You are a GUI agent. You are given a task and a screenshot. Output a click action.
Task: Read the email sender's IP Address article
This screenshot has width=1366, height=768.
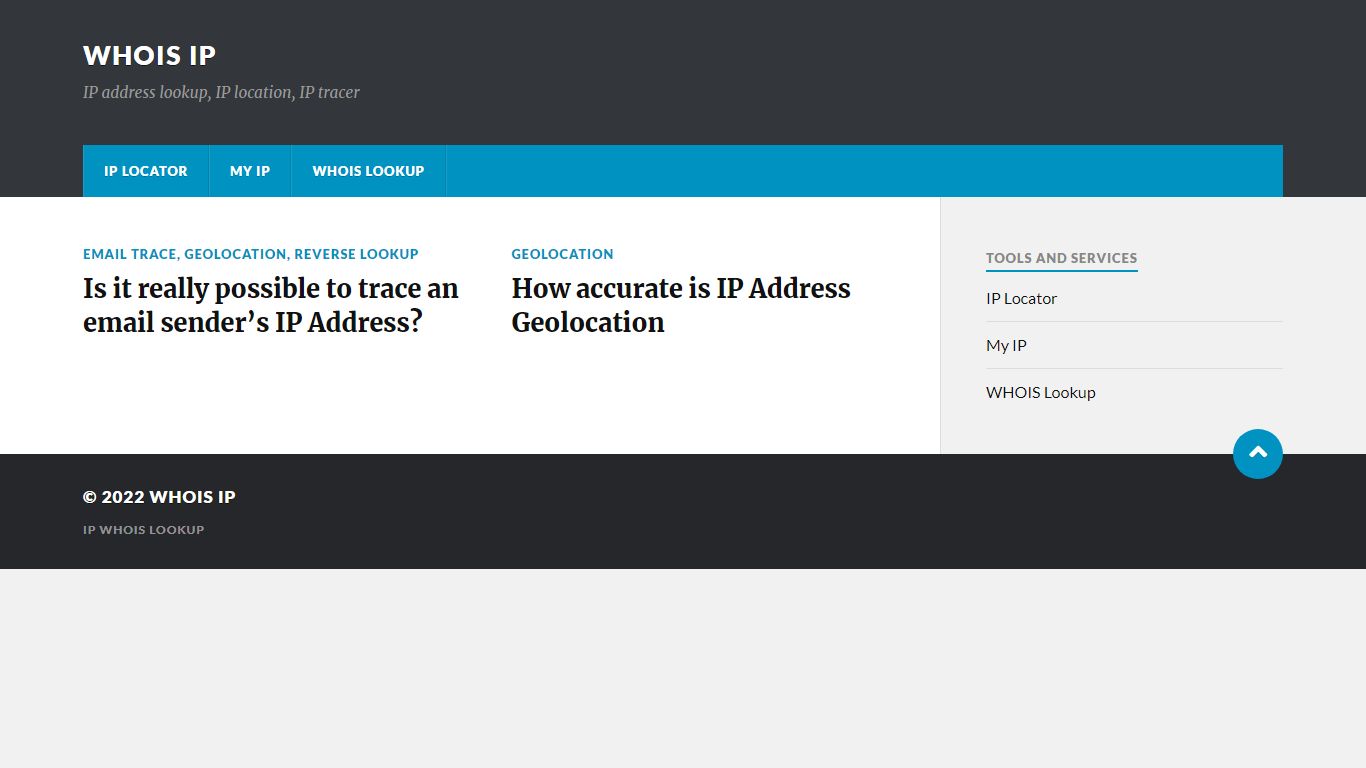[271, 305]
